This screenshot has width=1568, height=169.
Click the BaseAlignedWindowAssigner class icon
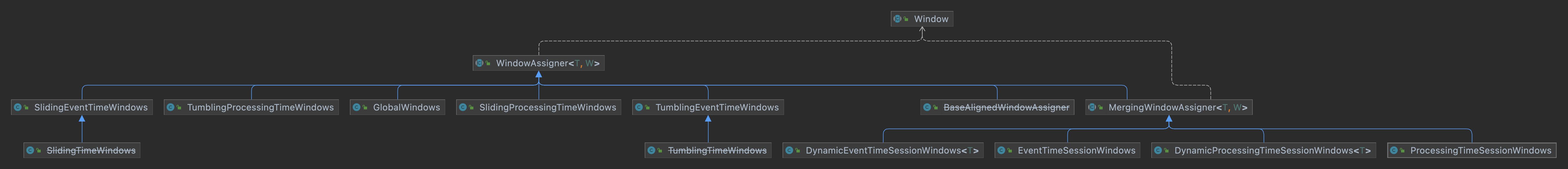pos(927,107)
